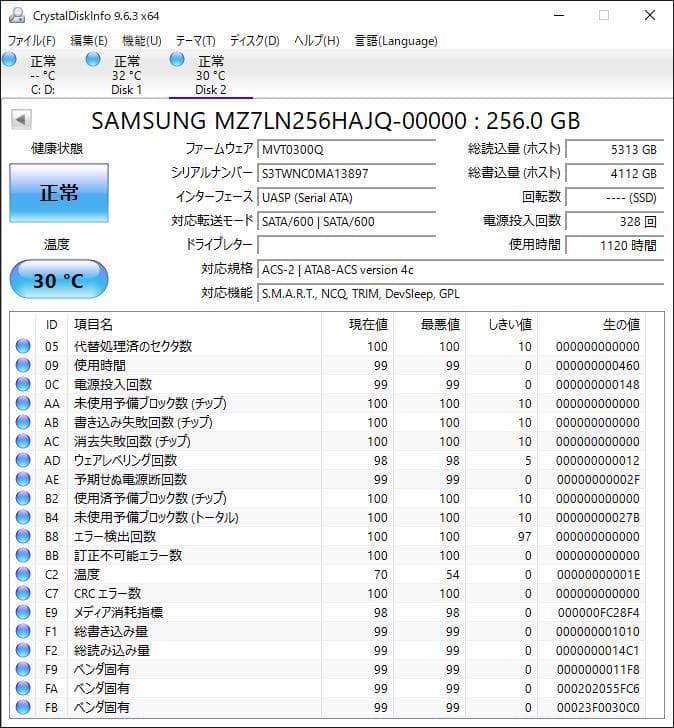Click the 生の値 column header
This screenshot has width=674, height=728.
[591, 325]
